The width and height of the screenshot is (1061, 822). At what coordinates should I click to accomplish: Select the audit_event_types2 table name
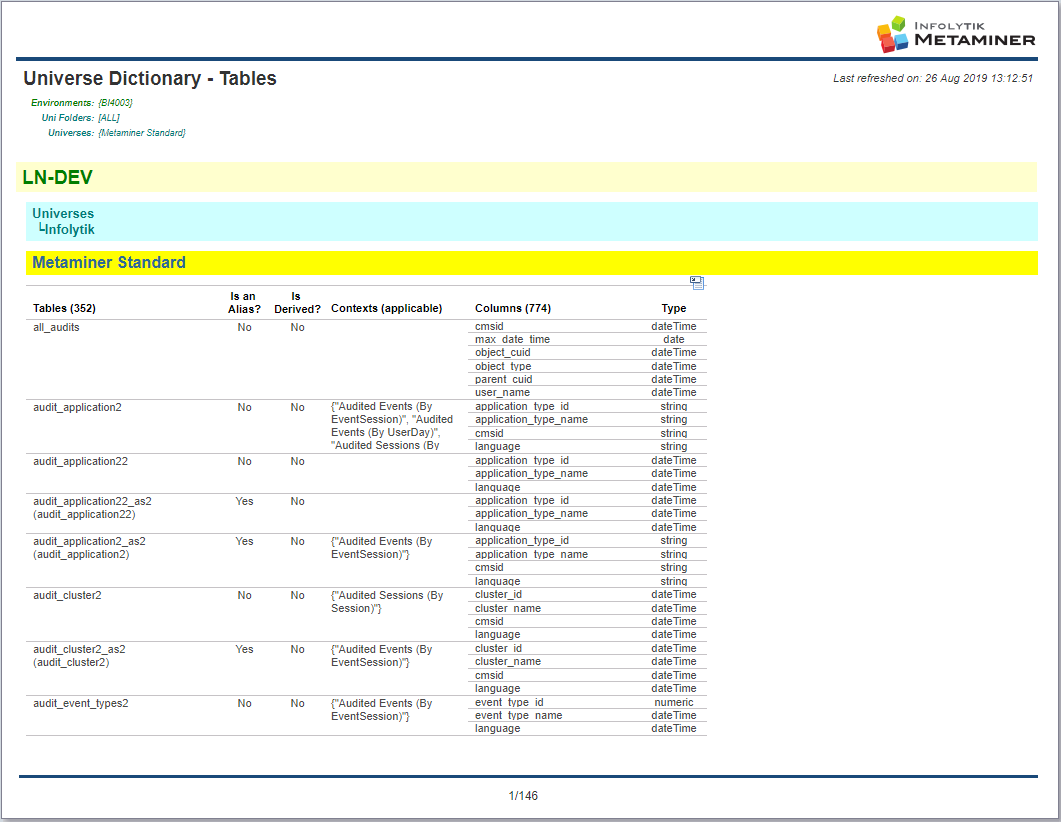[81, 704]
